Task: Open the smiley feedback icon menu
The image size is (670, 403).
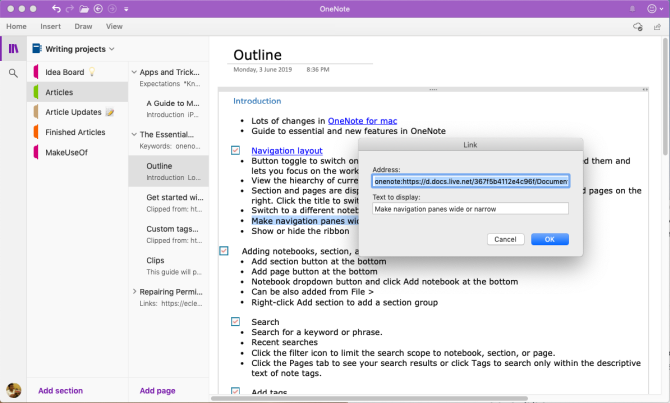Action: click(655, 9)
